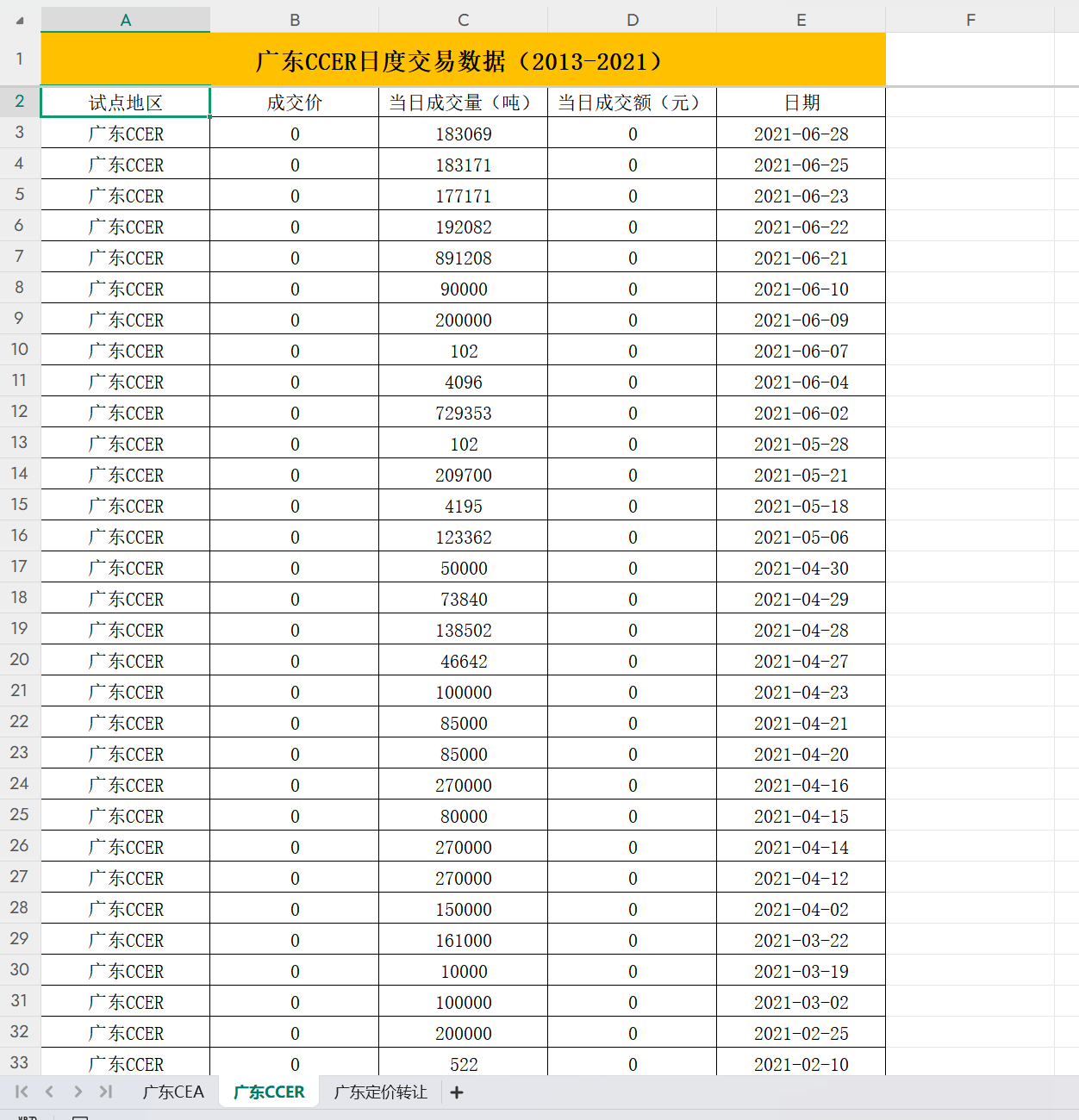The width and height of the screenshot is (1079, 1120).
Task: Select volume cell 183171
Action: point(464,165)
